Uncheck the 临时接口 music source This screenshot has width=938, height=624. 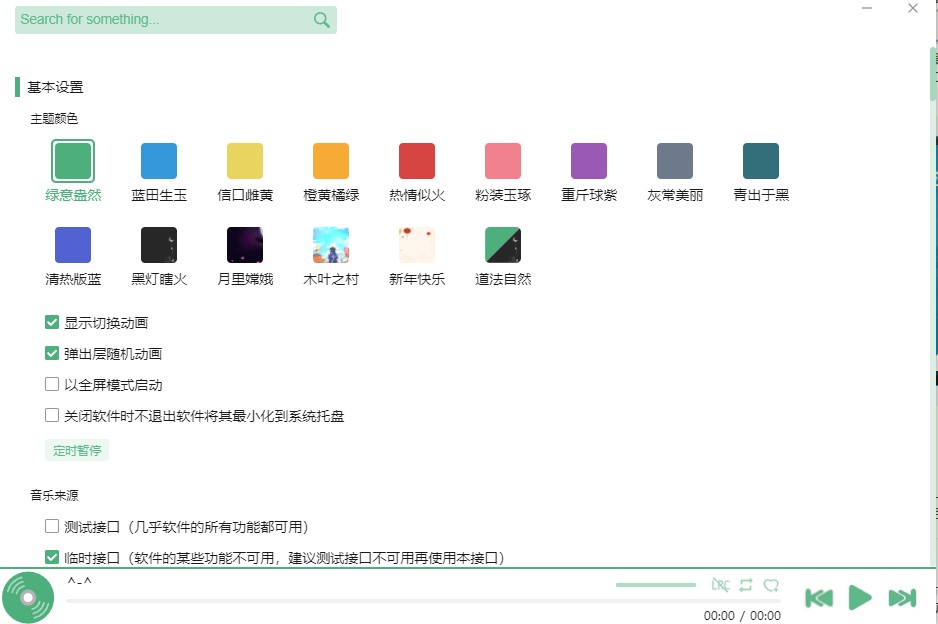[x=51, y=557]
